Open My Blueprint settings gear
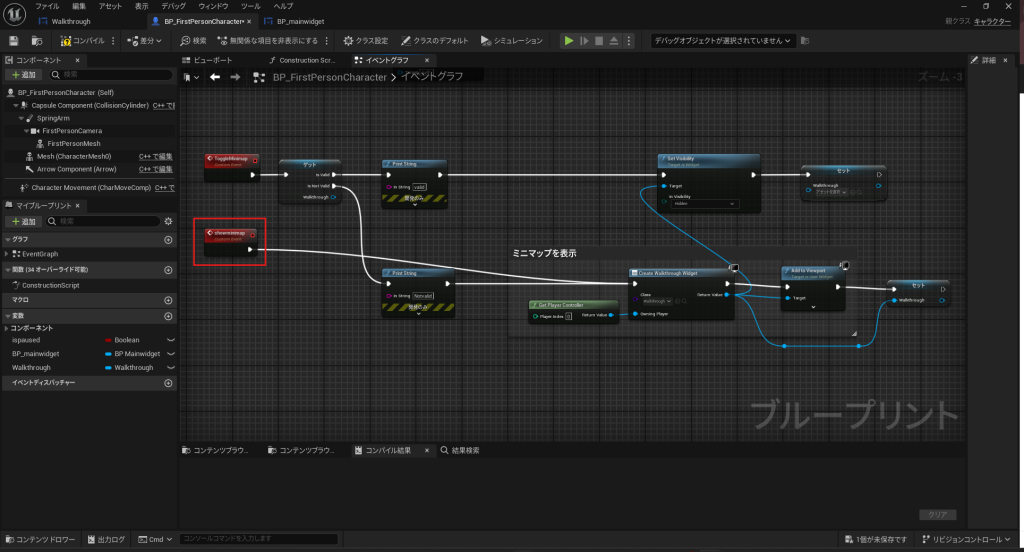1024x552 pixels. point(168,221)
